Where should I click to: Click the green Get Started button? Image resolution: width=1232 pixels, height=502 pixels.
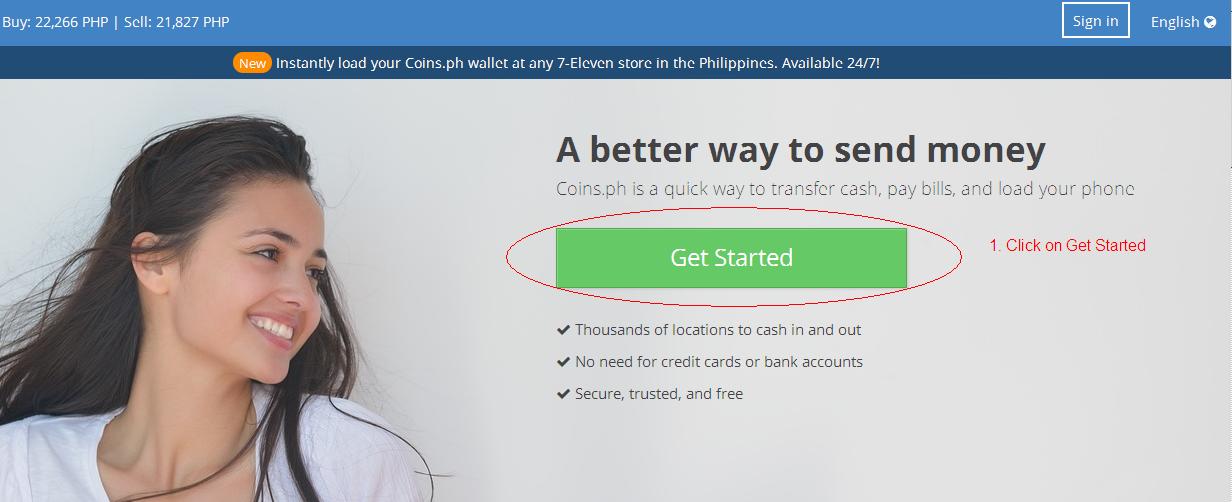[x=731, y=258]
